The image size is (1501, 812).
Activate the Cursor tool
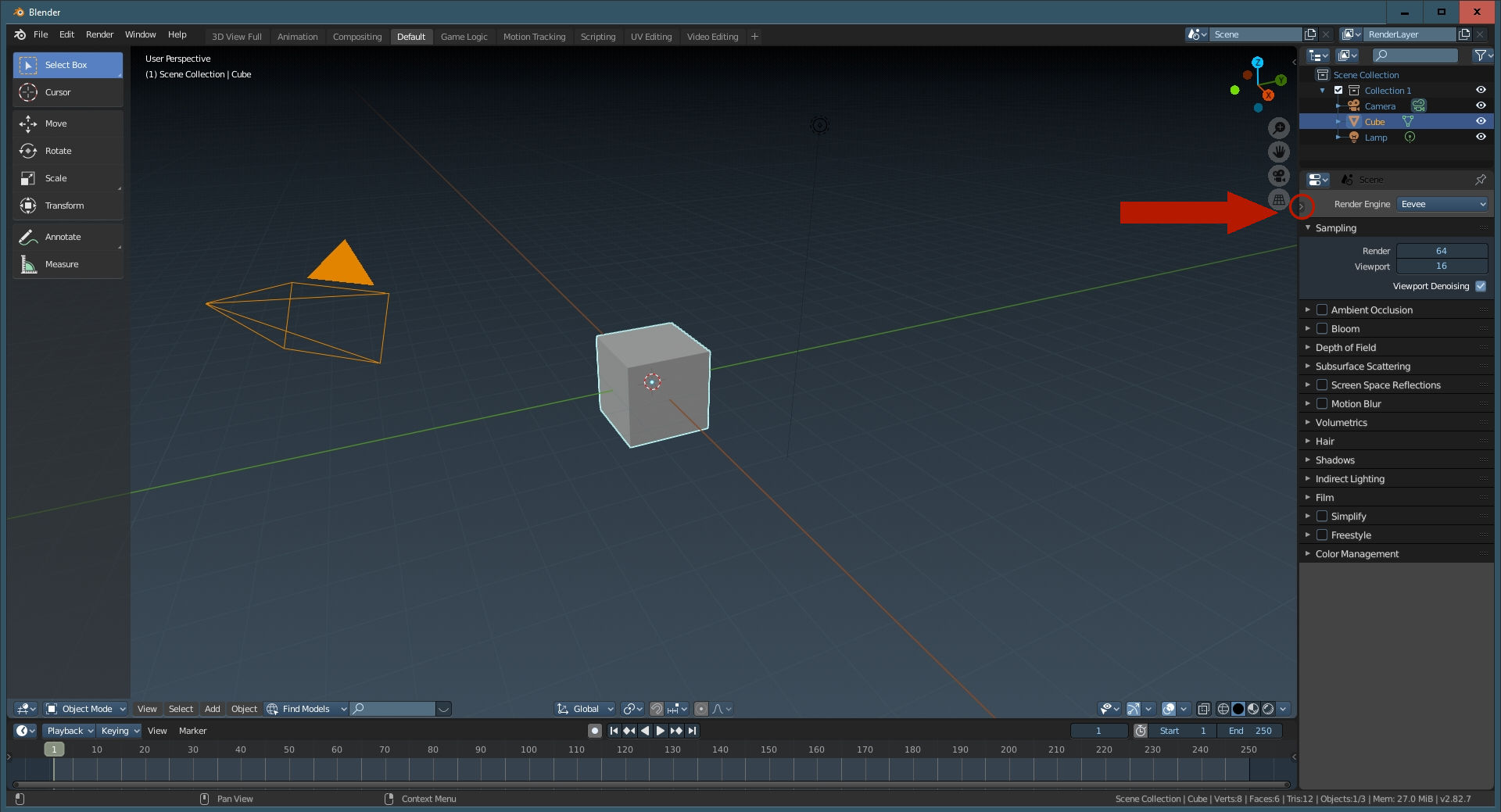click(x=68, y=92)
